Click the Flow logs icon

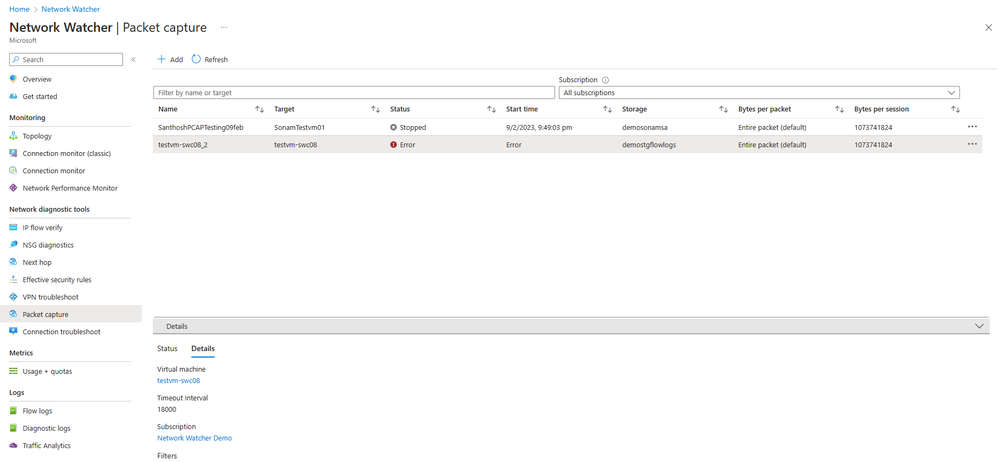[13, 410]
